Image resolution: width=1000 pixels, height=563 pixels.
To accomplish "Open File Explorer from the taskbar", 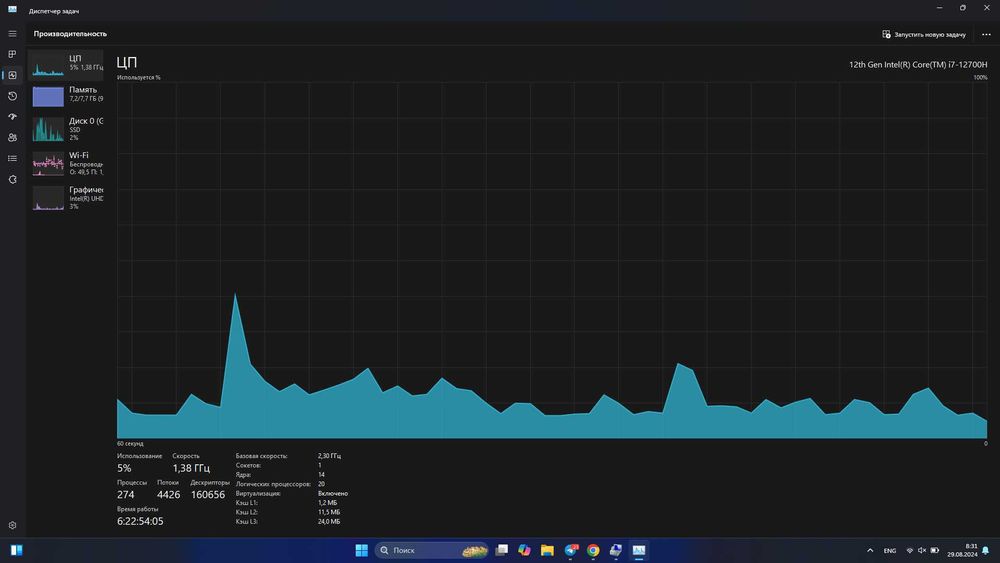I will [547, 550].
